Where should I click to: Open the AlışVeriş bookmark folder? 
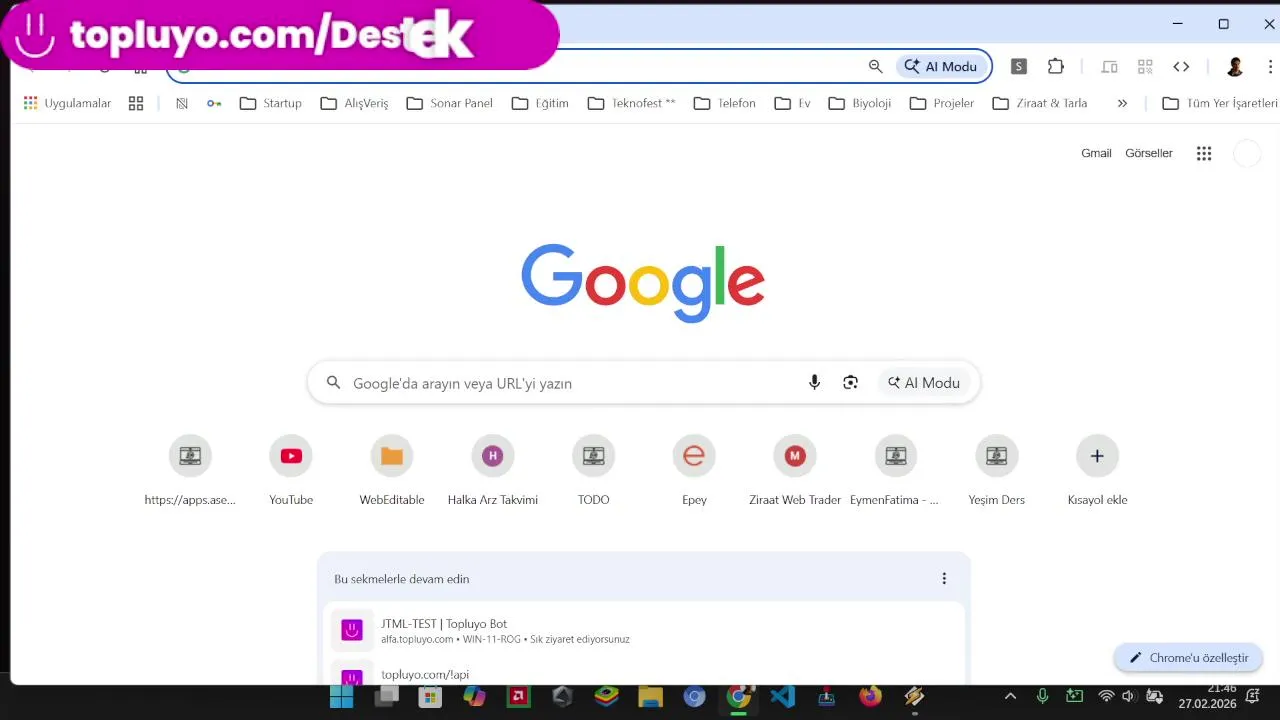354,103
